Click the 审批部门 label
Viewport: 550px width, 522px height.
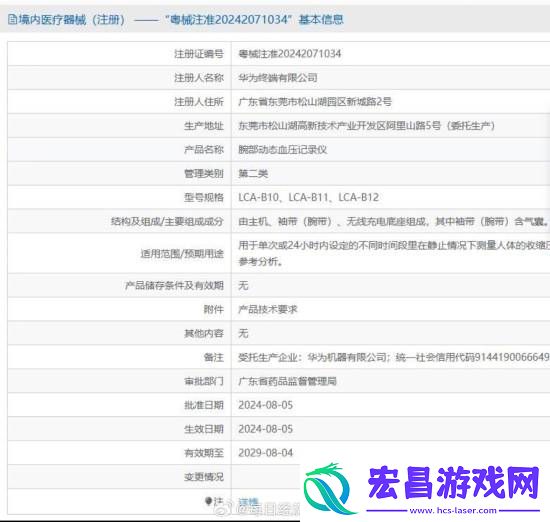click(x=204, y=381)
